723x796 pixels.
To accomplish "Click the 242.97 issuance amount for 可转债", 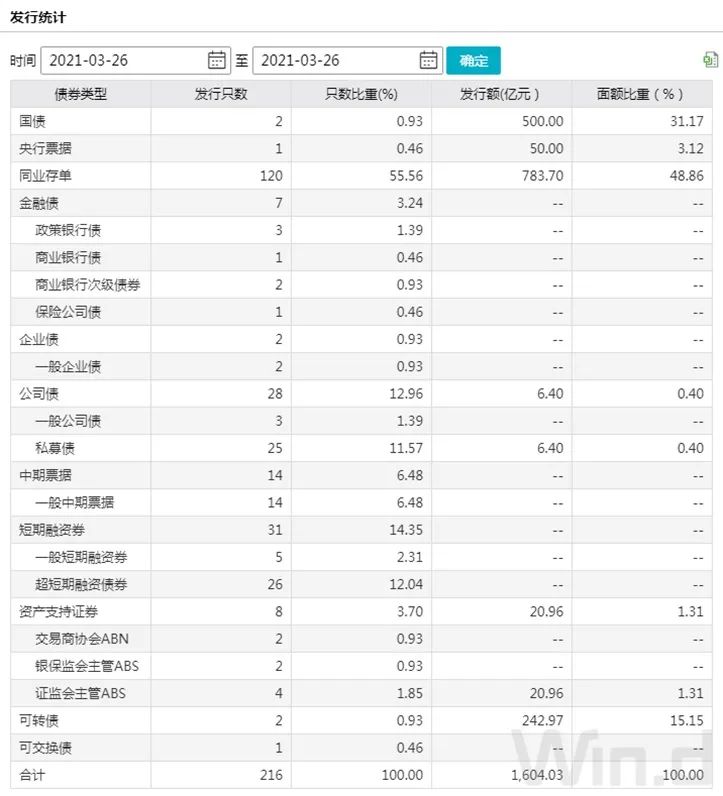I will (x=543, y=720).
